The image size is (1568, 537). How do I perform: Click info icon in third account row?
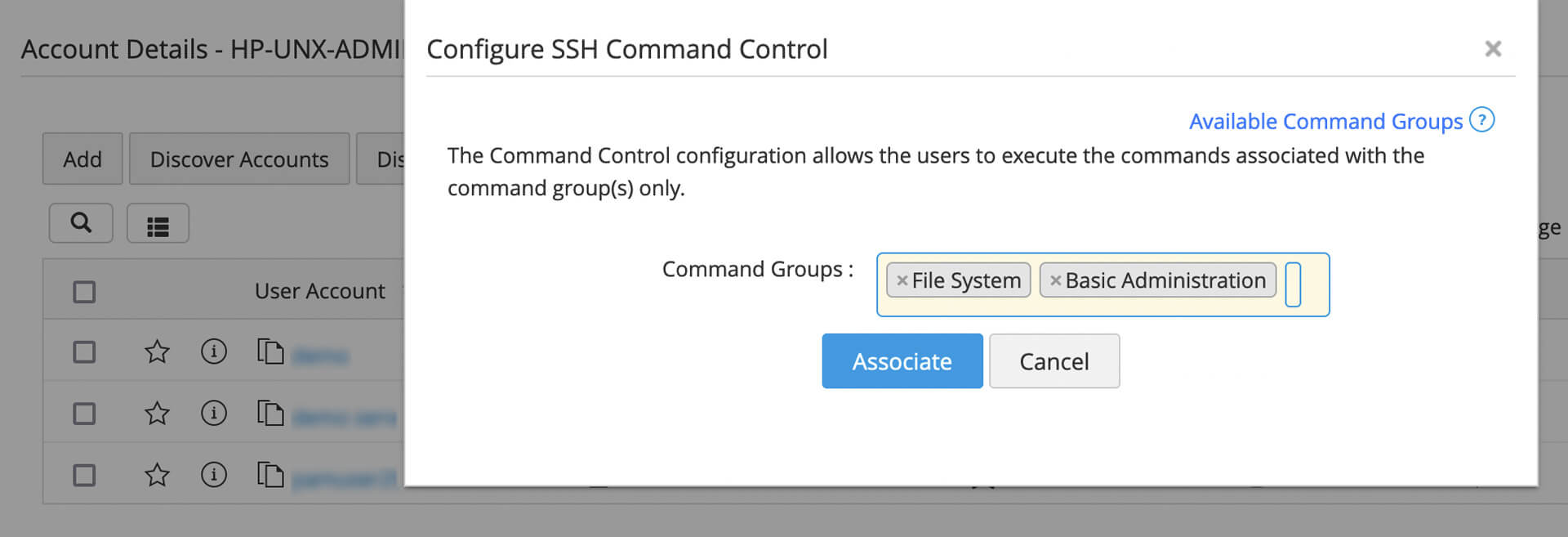(214, 475)
